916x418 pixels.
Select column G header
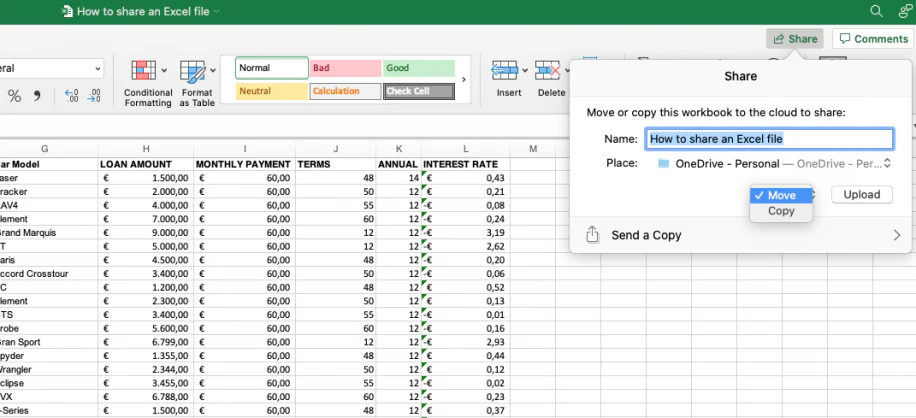point(44,149)
